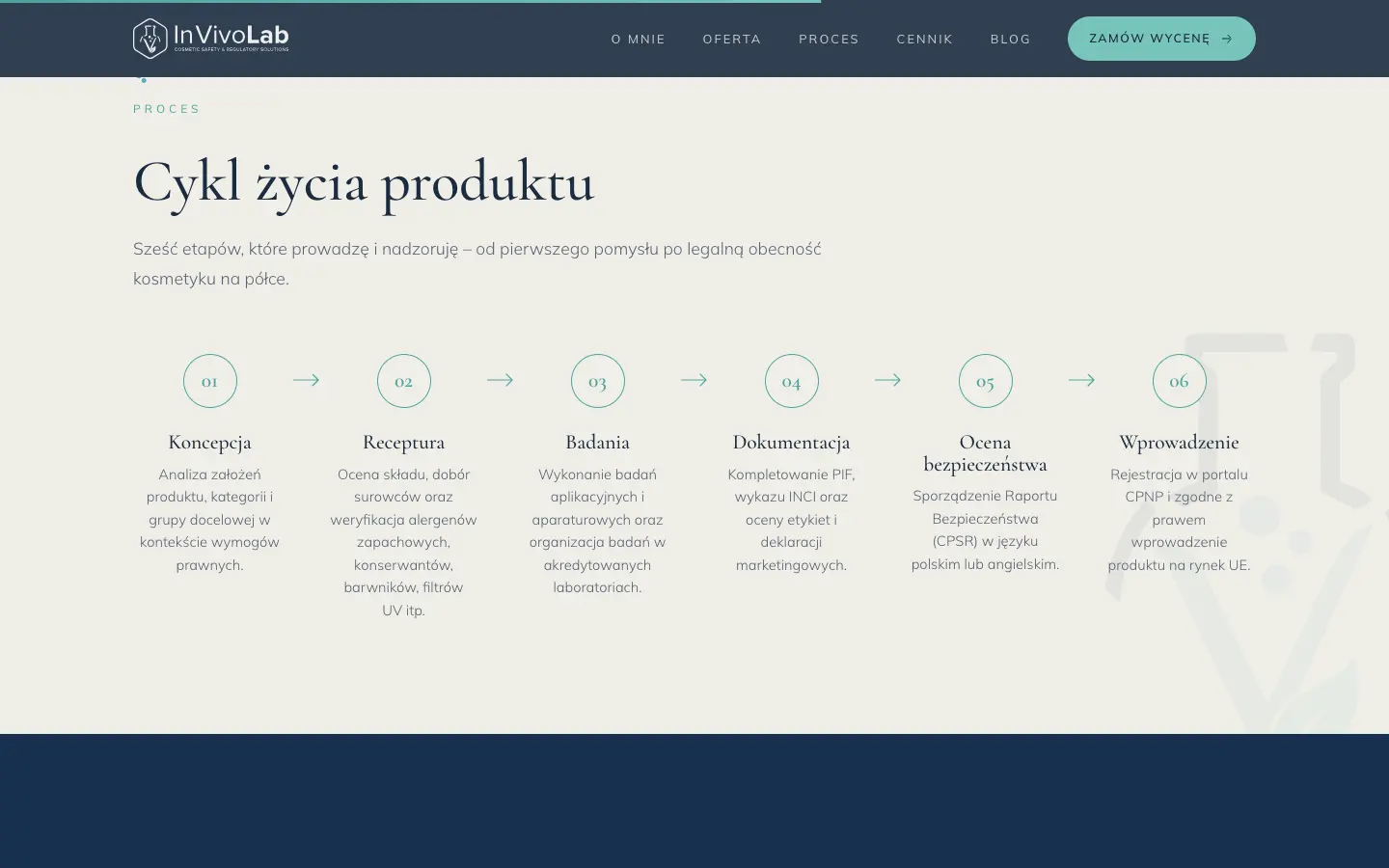
Task: Navigate to BLOG
Action: [x=1011, y=40]
